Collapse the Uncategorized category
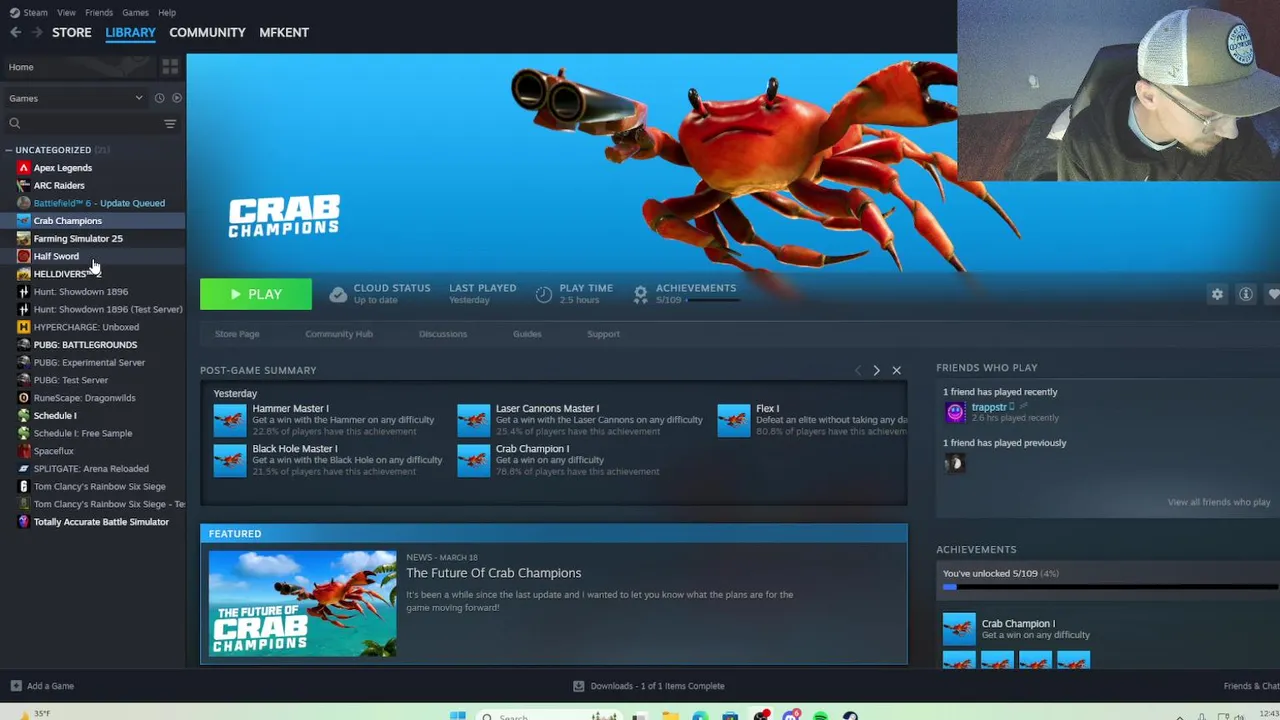Viewport: 1280px width, 720px height. click(8, 150)
